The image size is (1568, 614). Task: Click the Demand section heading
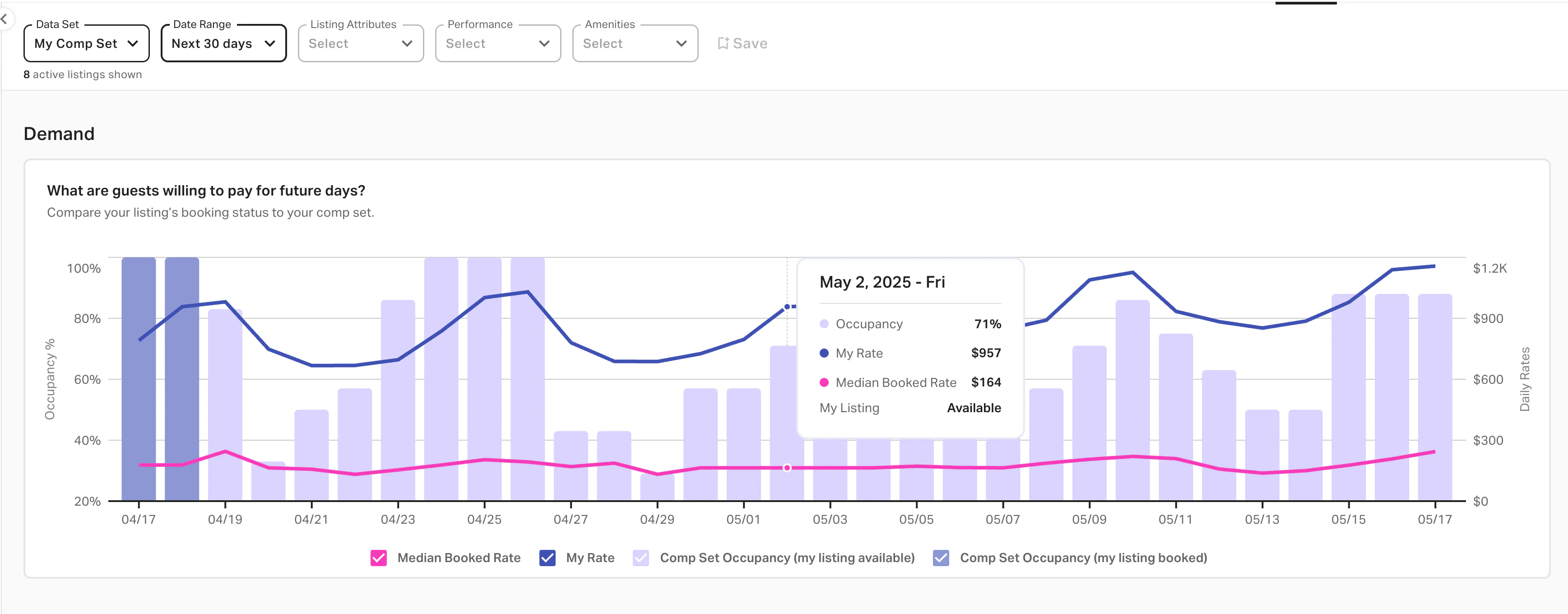pyautogui.click(x=59, y=134)
